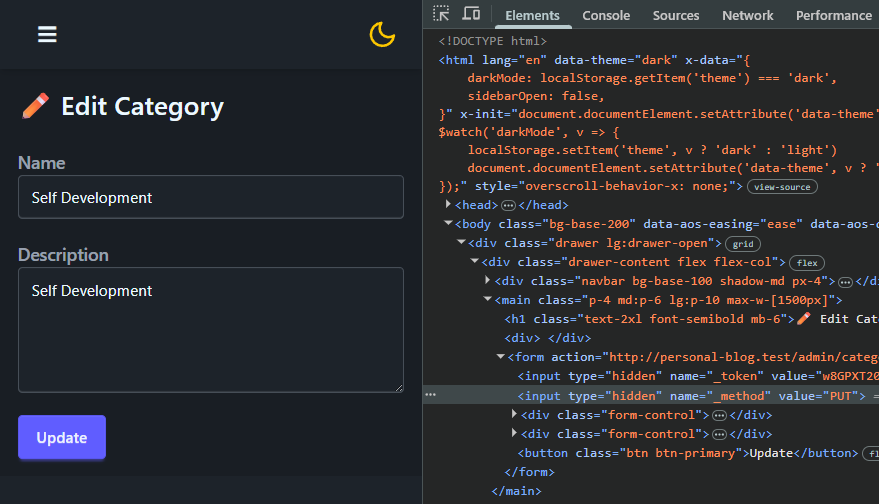
Task: Expand the first form-control div
Action: tap(514, 414)
